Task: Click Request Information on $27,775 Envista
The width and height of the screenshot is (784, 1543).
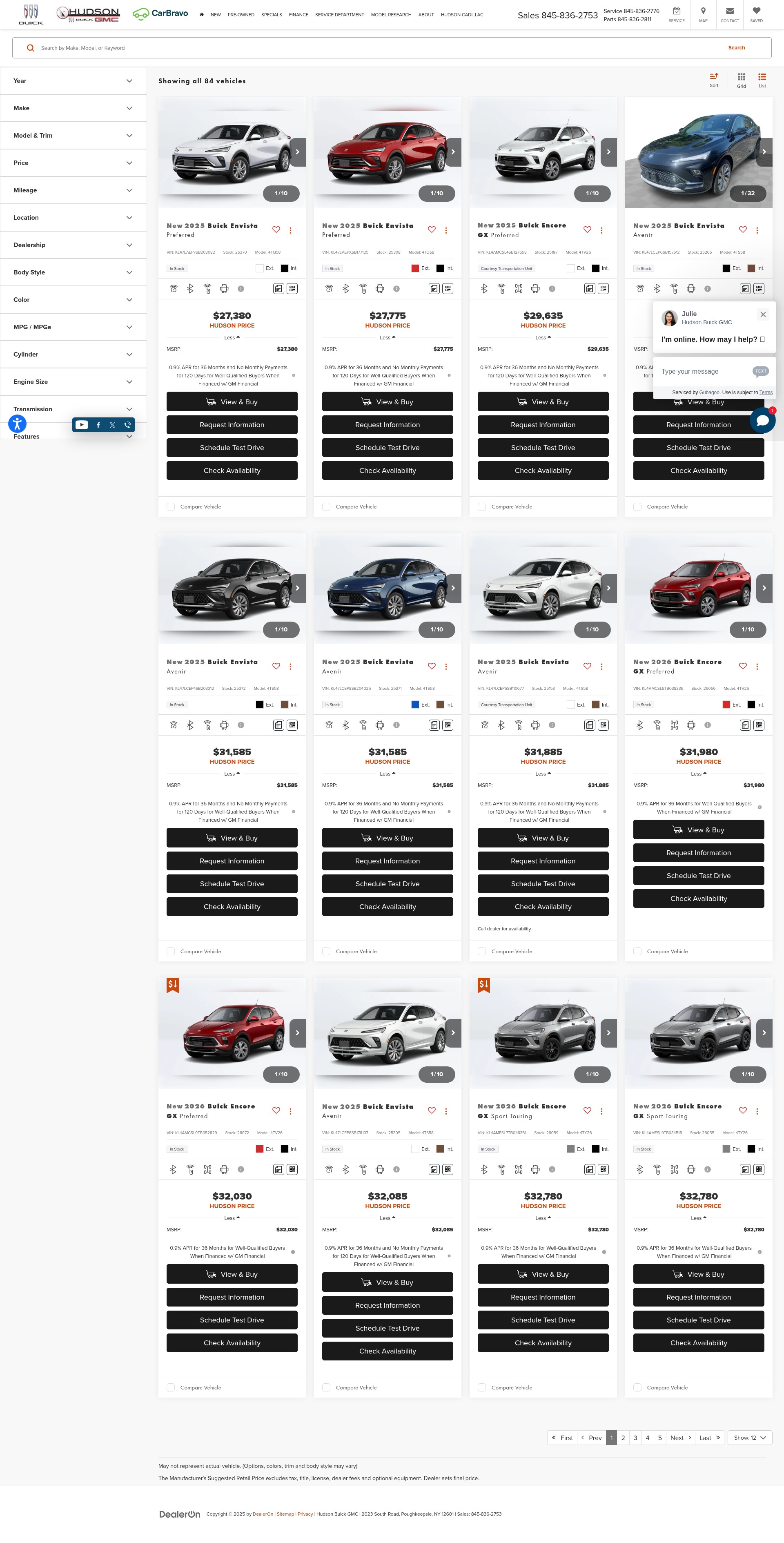Action: pos(388,425)
